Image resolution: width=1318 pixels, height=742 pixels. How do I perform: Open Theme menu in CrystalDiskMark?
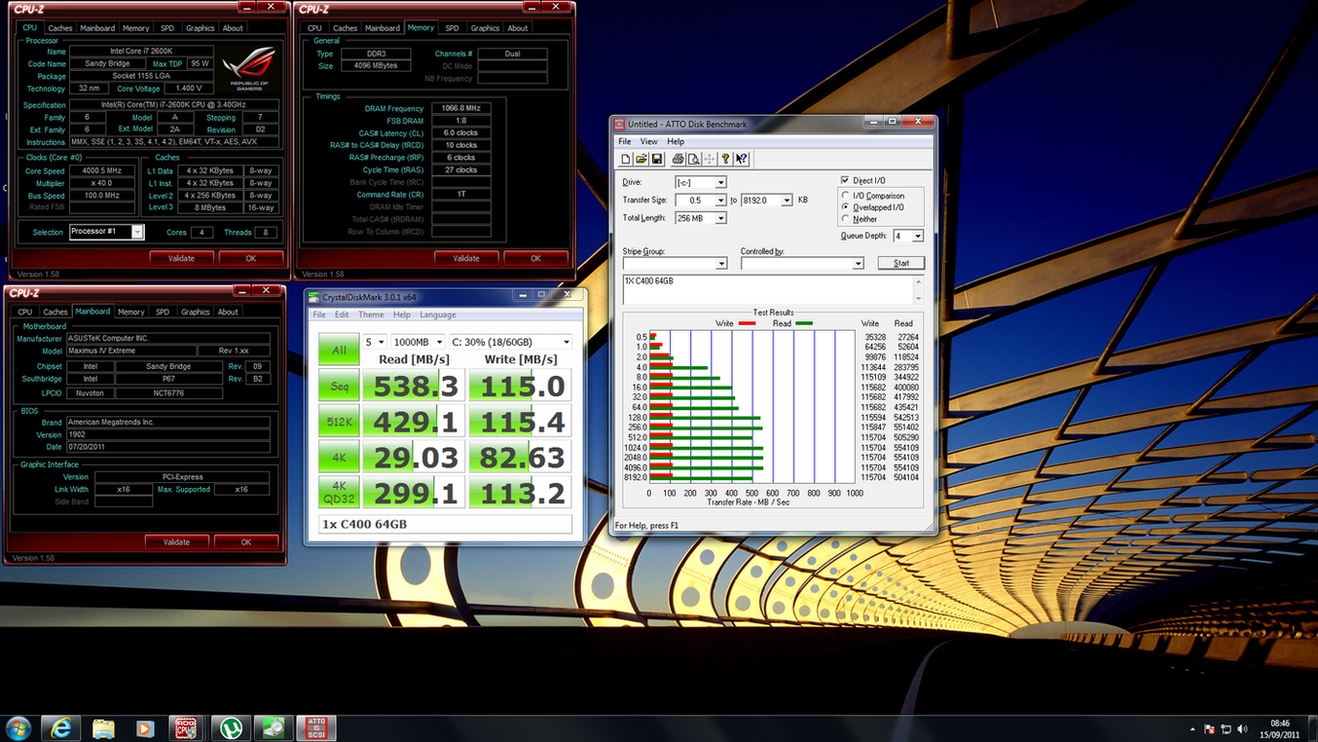pyautogui.click(x=371, y=315)
